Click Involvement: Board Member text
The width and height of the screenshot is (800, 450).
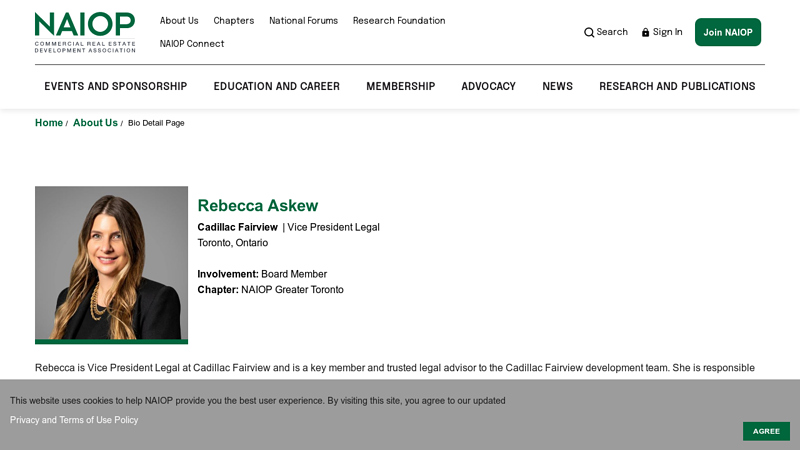tap(262, 274)
